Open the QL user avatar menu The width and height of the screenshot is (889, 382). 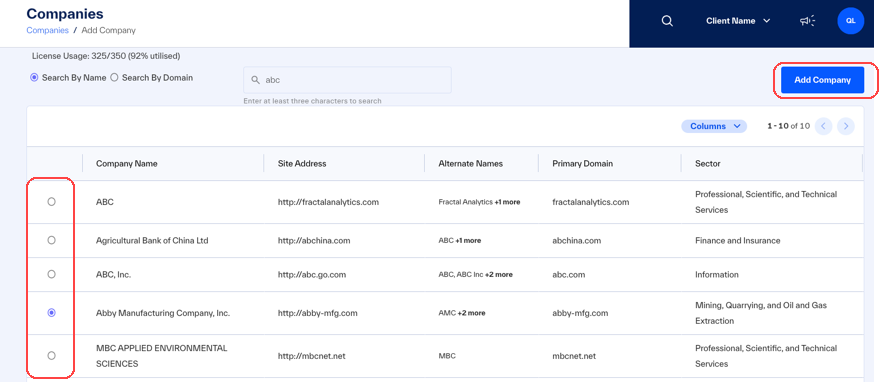point(850,20)
